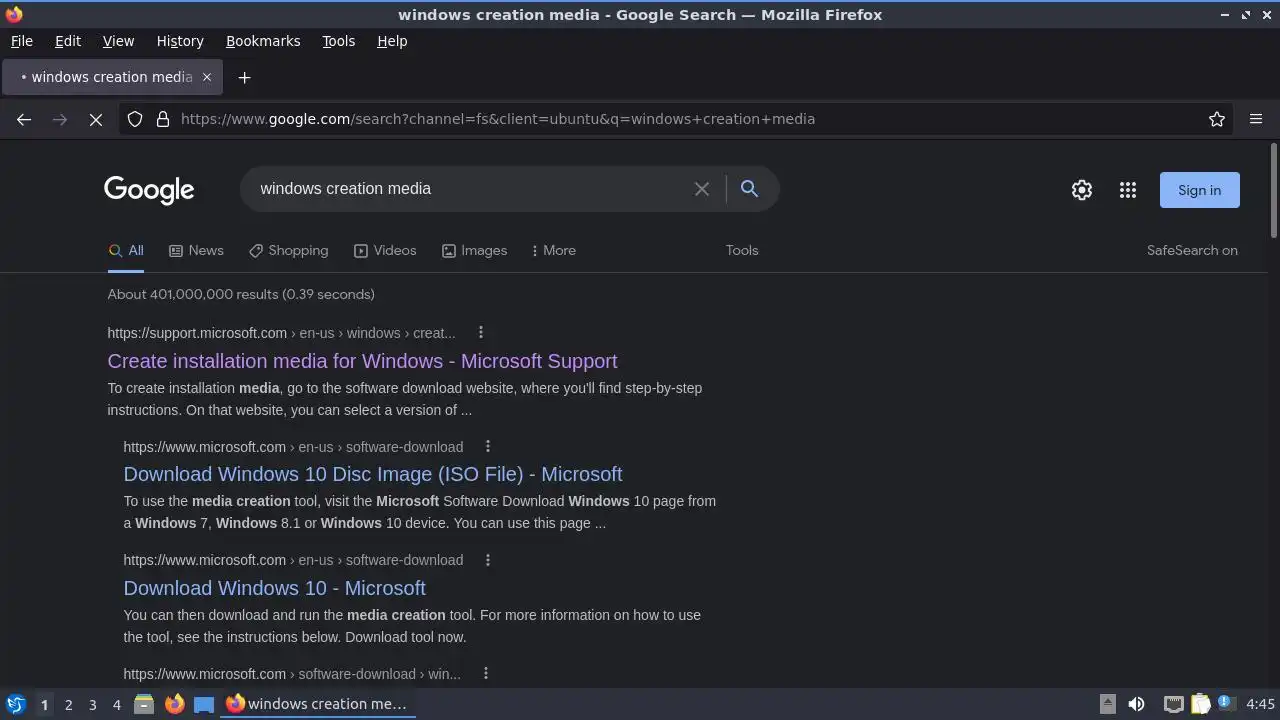Click the 4:45 clock in taskbar
This screenshot has width=1280, height=720.
coord(1260,704)
